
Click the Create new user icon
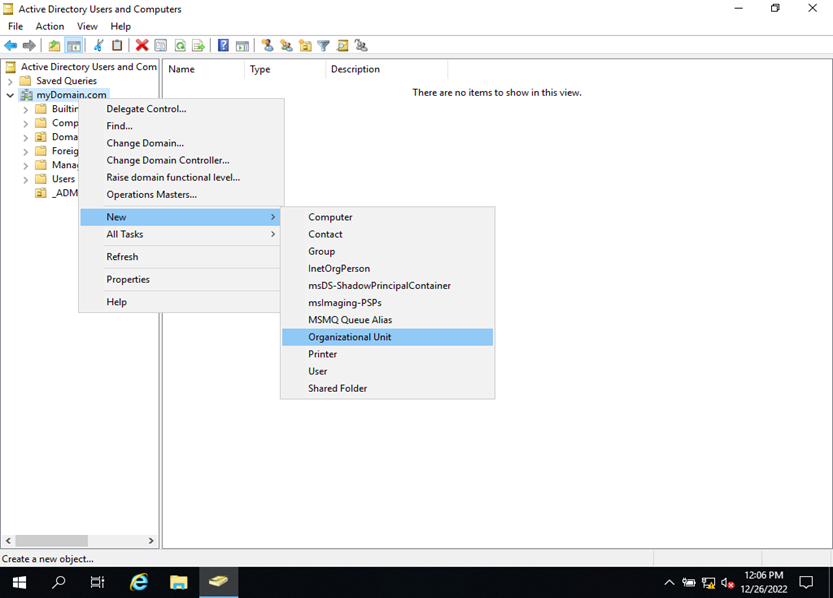267,46
